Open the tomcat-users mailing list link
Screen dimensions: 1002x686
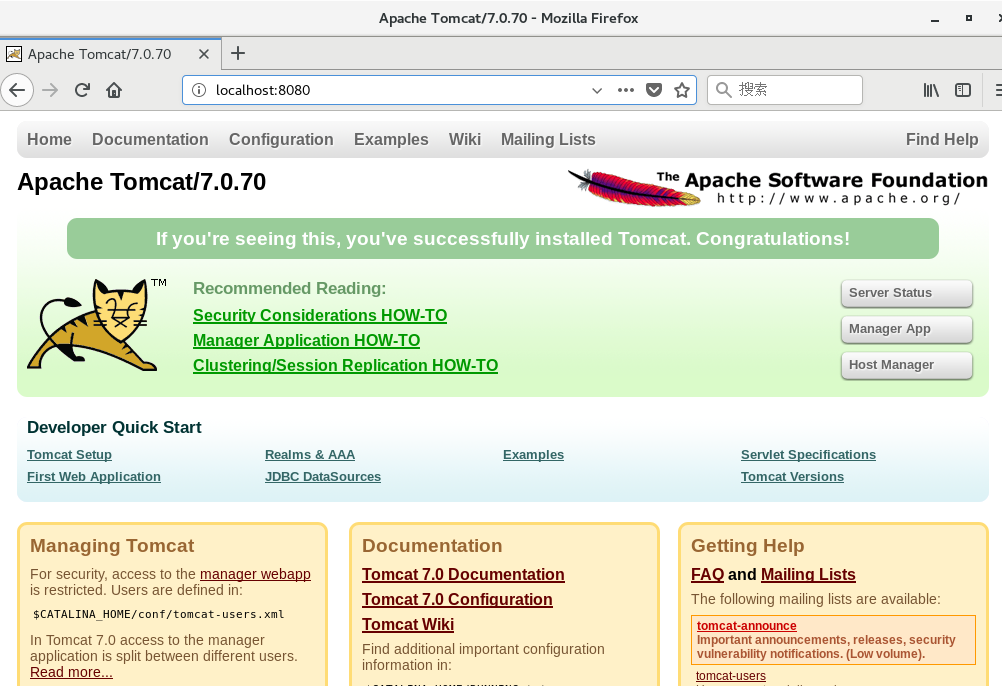pos(730,676)
